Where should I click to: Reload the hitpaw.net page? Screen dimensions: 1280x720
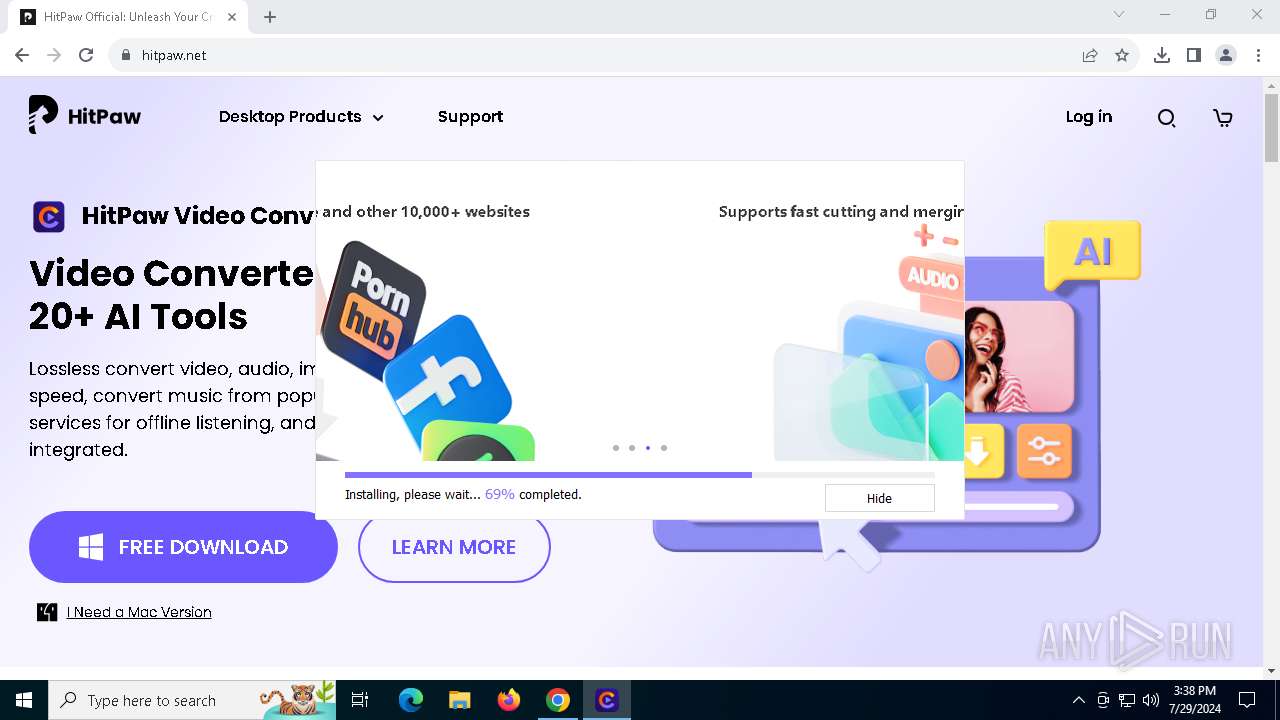tap(86, 55)
